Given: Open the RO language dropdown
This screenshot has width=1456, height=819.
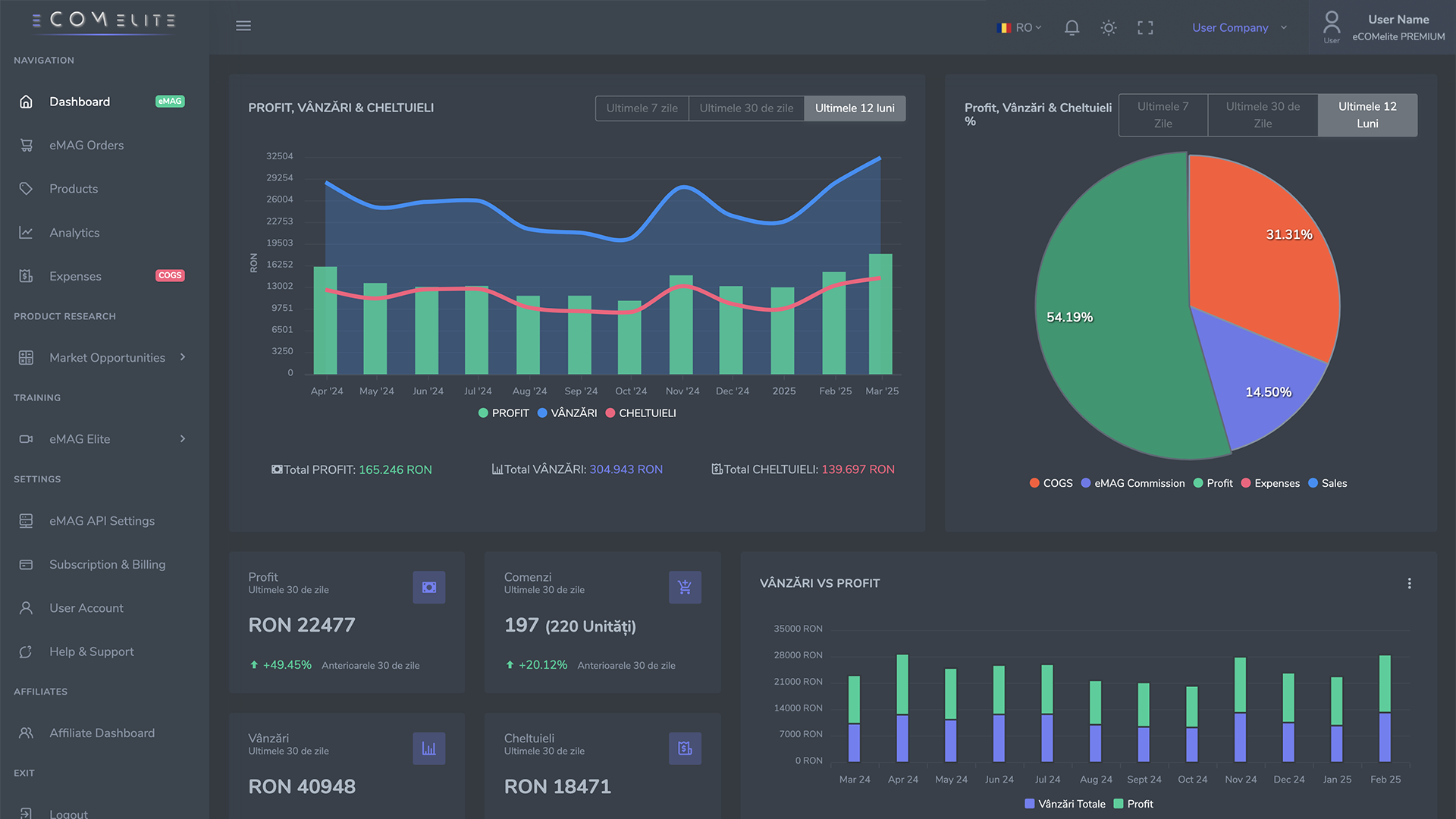Looking at the screenshot, I should [1019, 28].
